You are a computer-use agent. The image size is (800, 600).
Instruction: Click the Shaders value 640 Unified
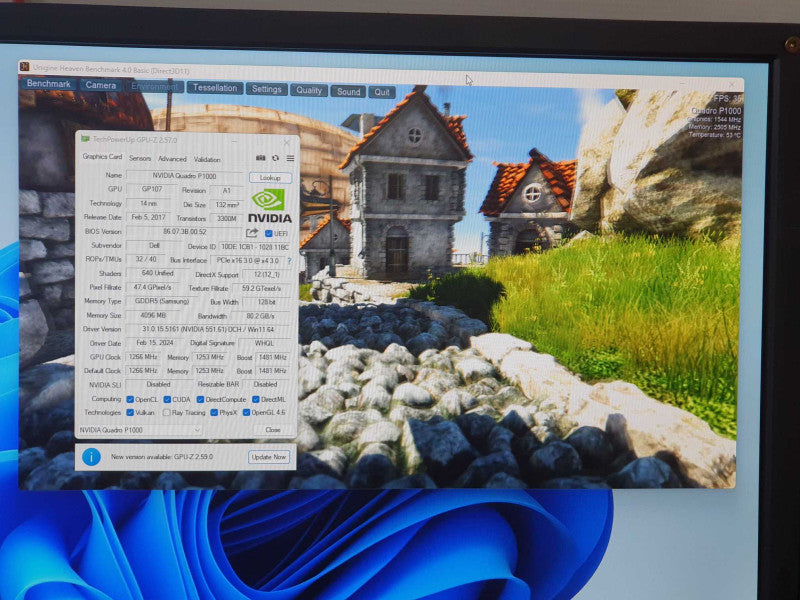(x=158, y=273)
